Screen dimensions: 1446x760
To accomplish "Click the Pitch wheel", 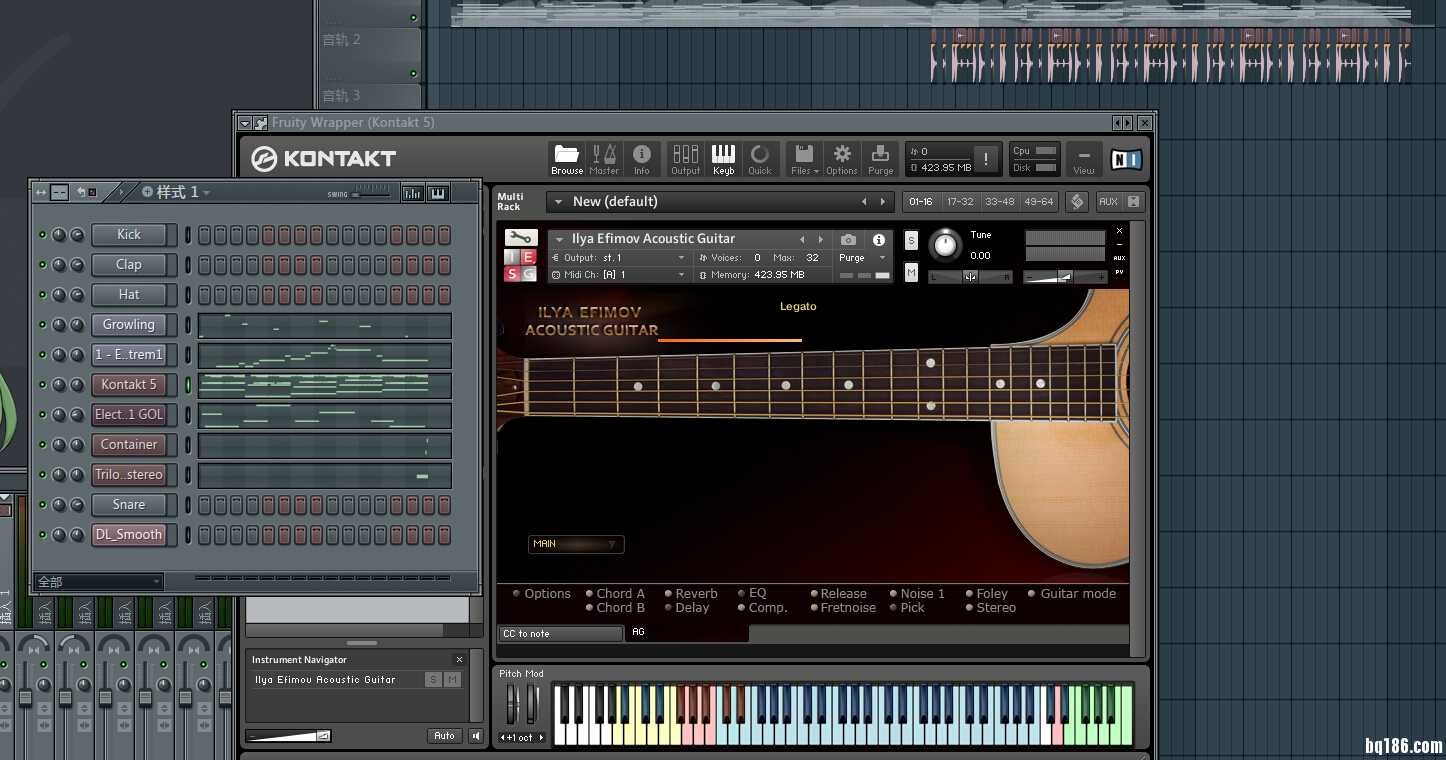I will [513, 705].
